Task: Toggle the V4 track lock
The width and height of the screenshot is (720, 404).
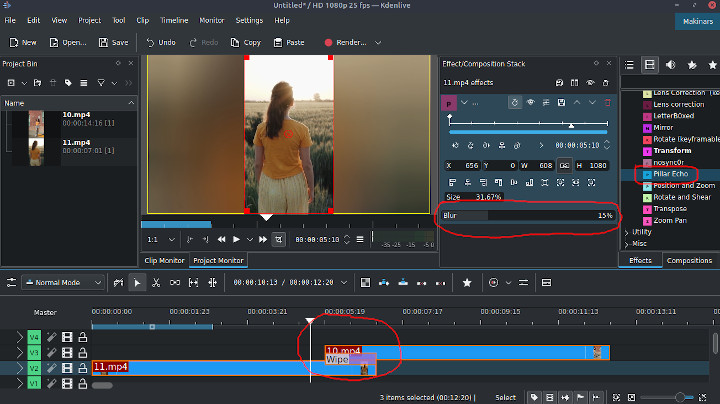Action: coord(83,337)
